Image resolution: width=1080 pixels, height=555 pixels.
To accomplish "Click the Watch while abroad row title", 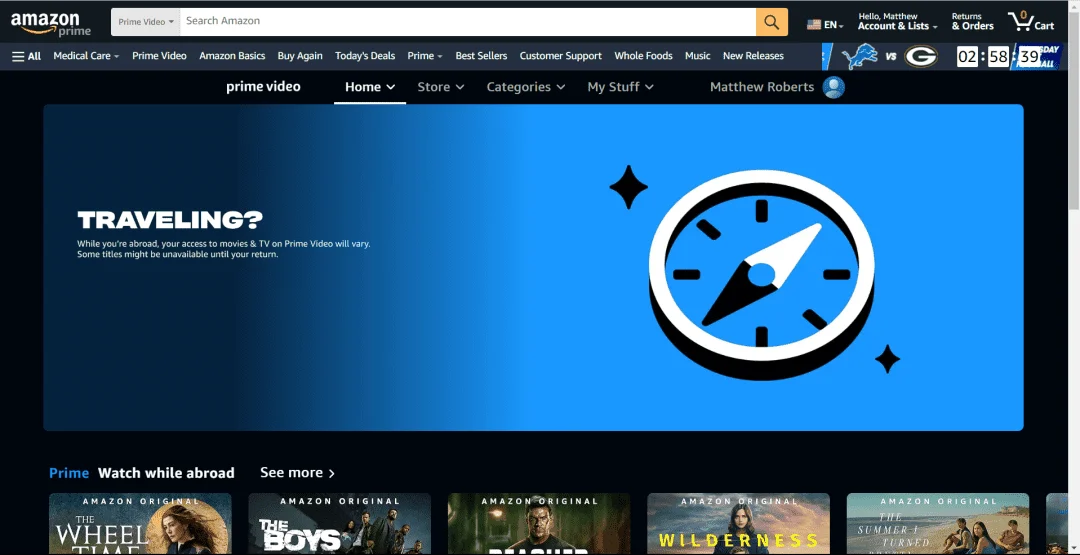I will click(x=166, y=473).
